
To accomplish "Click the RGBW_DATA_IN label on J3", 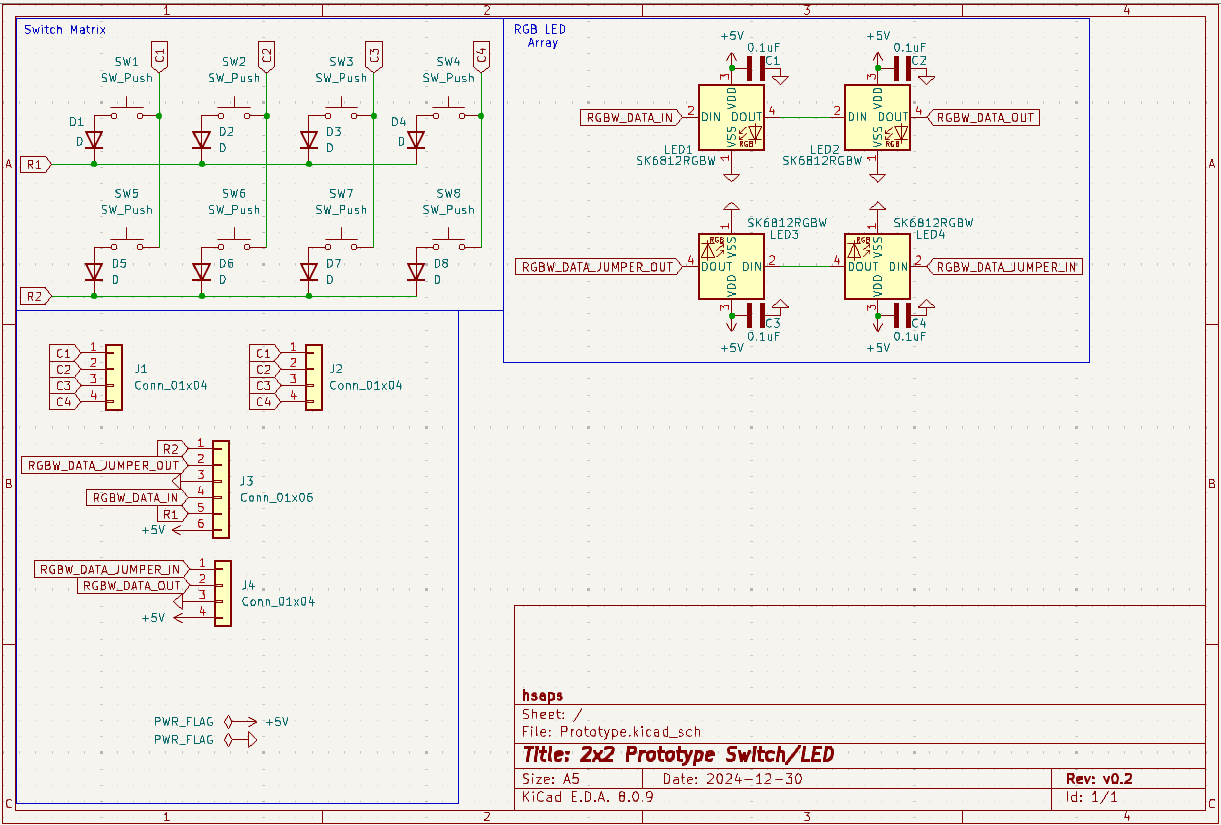I will tap(136, 498).
